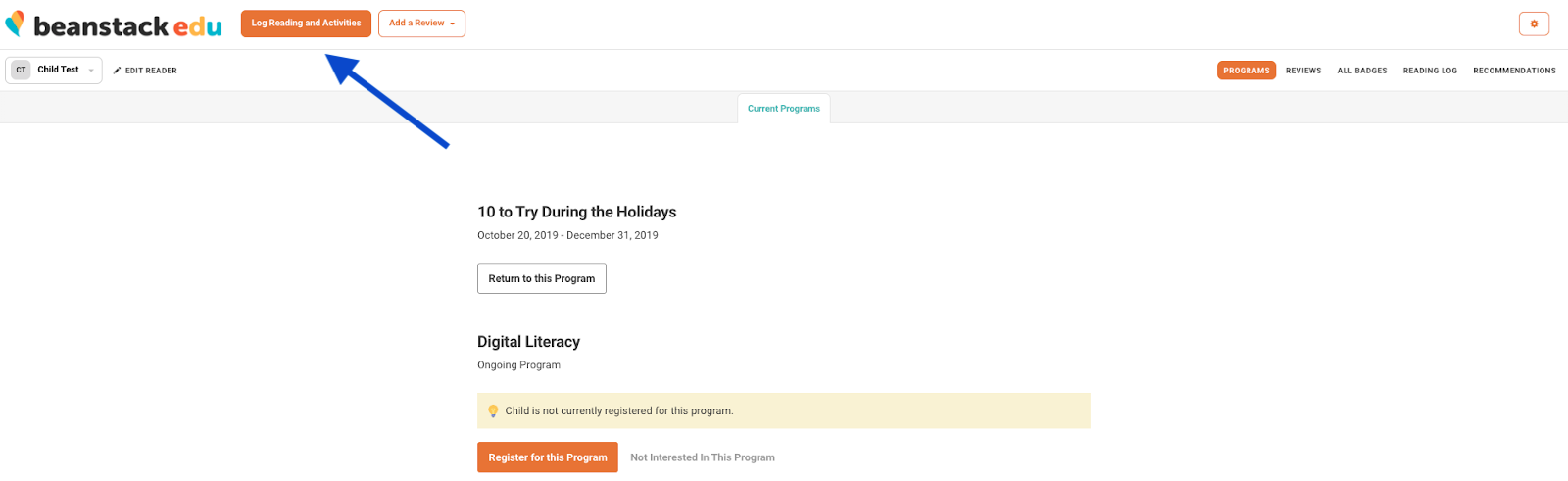Open Recommendations
Image resolution: width=1568 pixels, height=481 pixels.
tap(1514, 71)
